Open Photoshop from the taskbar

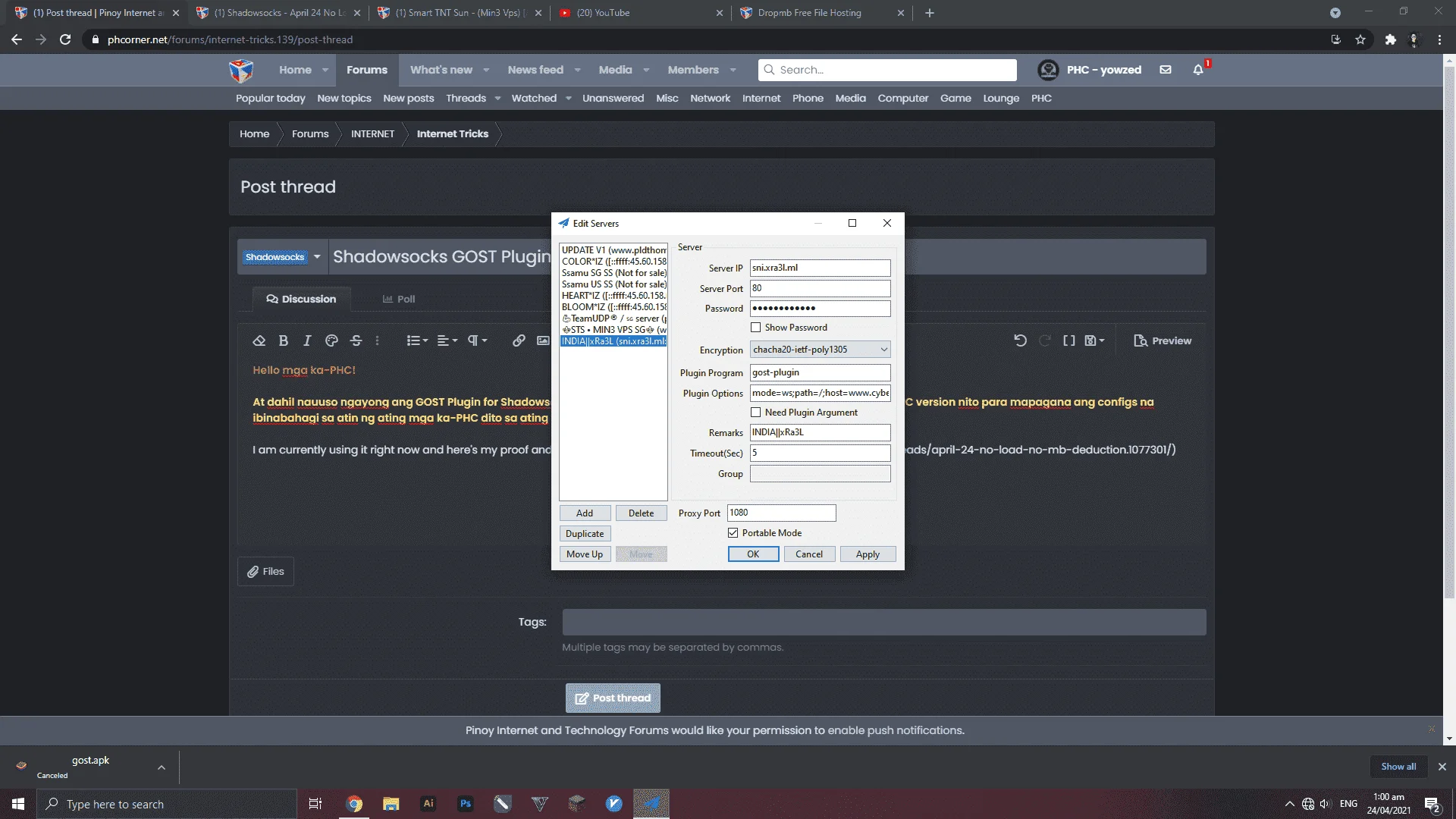466,804
